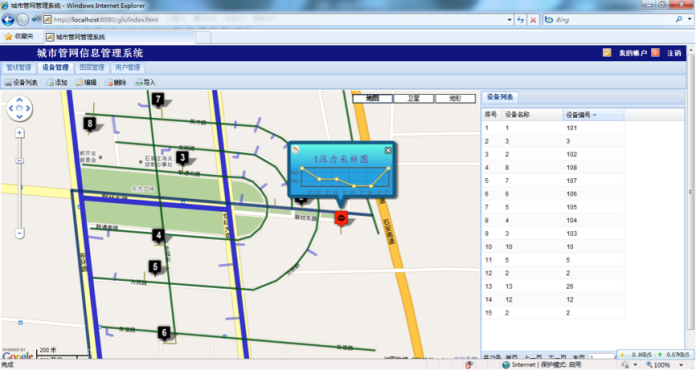The height and width of the screenshot is (370, 696).
Task: Select the 地图 map view mode
Action: [x=372, y=98]
